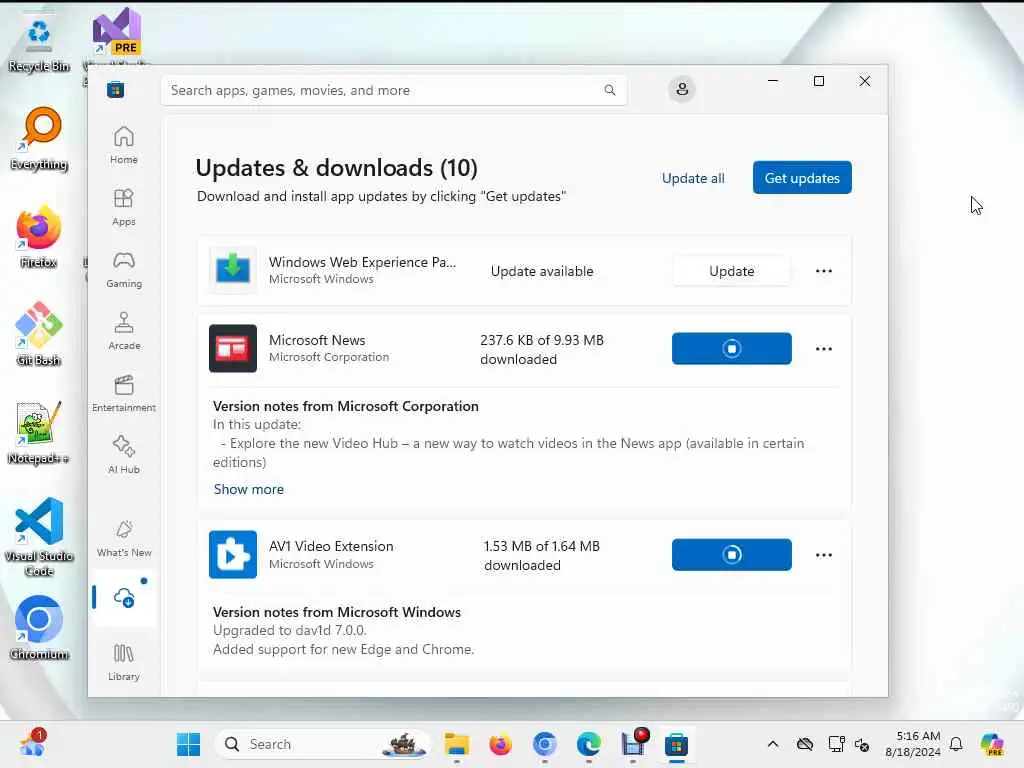
Task: Click 'Version notes from Microsoft Windows' heading
Action: coord(337,612)
